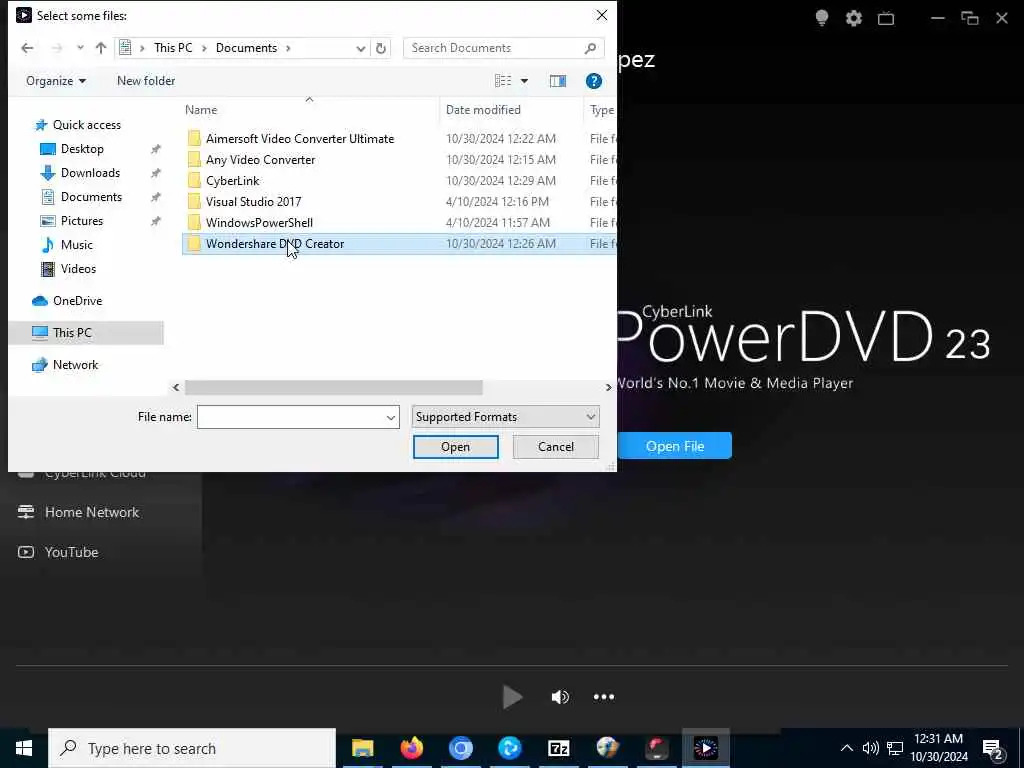The width and height of the screenshot is (1024, 768).
Task: Go up one folder level arrow
Action: click(101, 48)
